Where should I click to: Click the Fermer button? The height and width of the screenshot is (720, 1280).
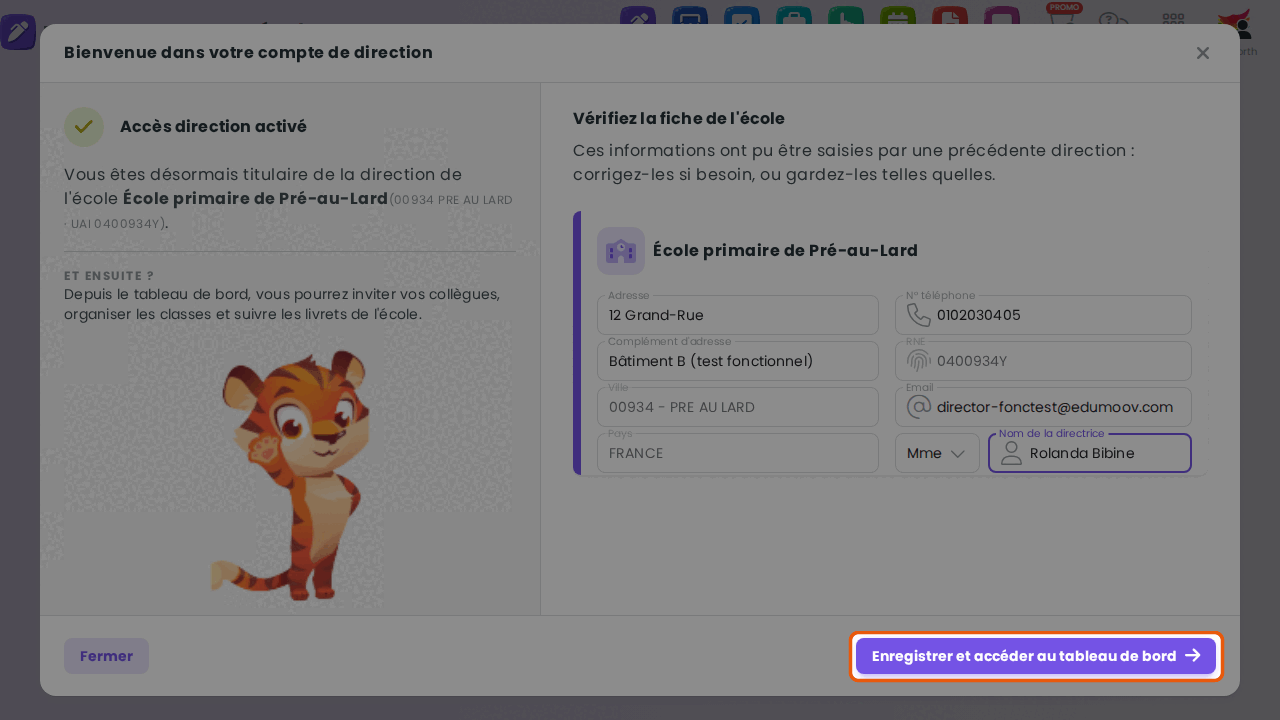(106, 656)
